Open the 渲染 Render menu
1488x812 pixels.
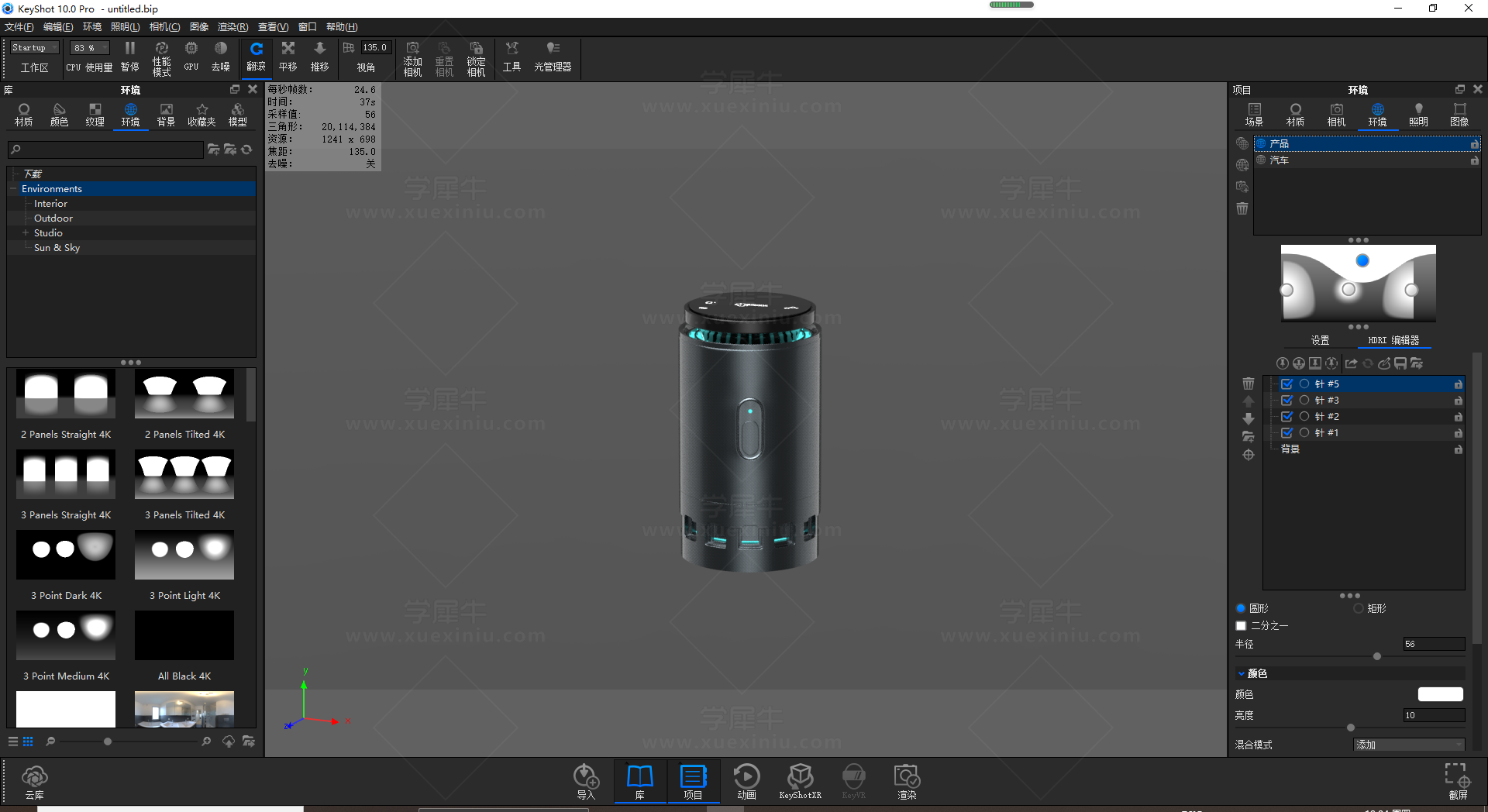(232, 27)
